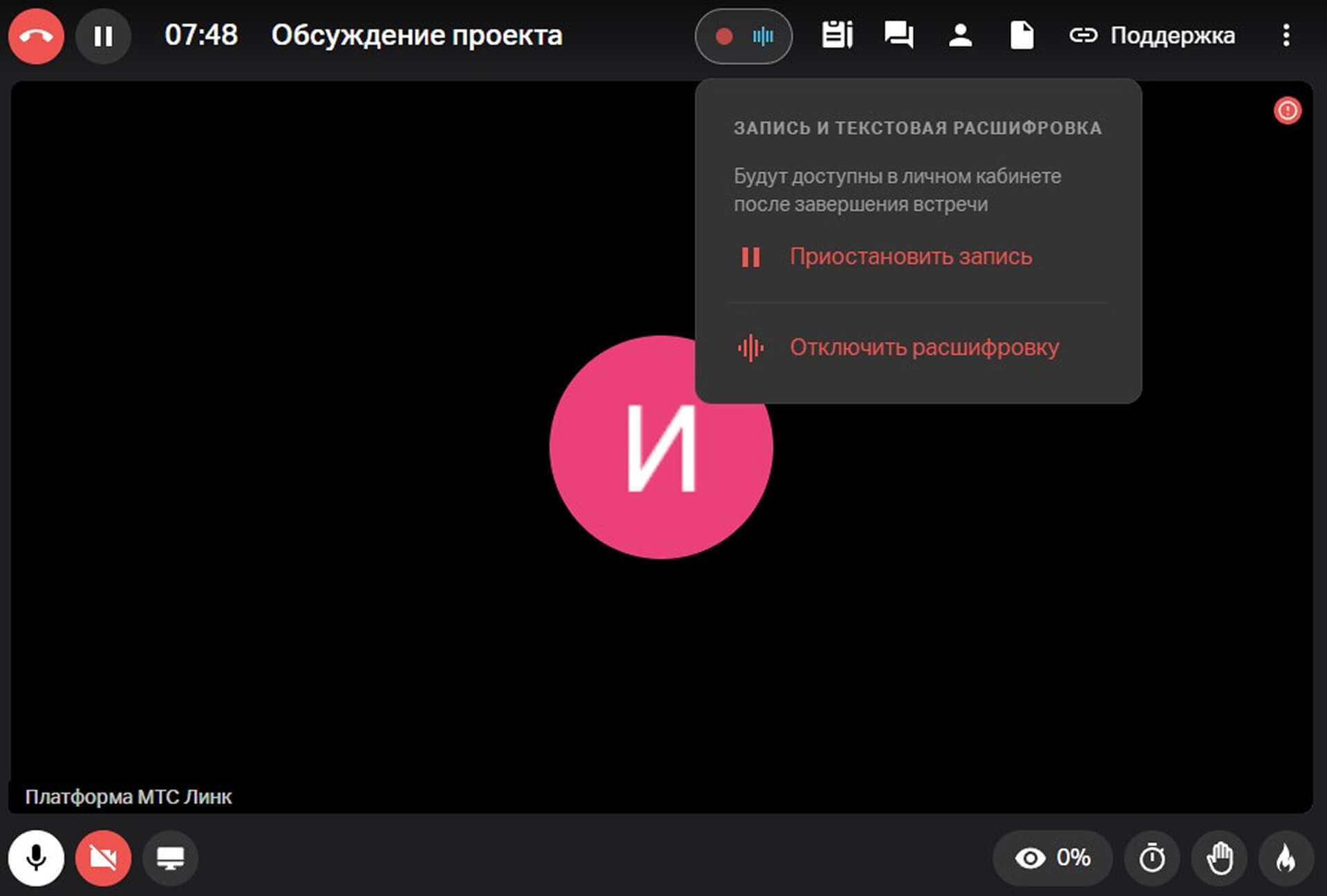This screenshot has height=896, width=1327.
Task: Start screen sharing with monitor icon
Action: point(170,858)
